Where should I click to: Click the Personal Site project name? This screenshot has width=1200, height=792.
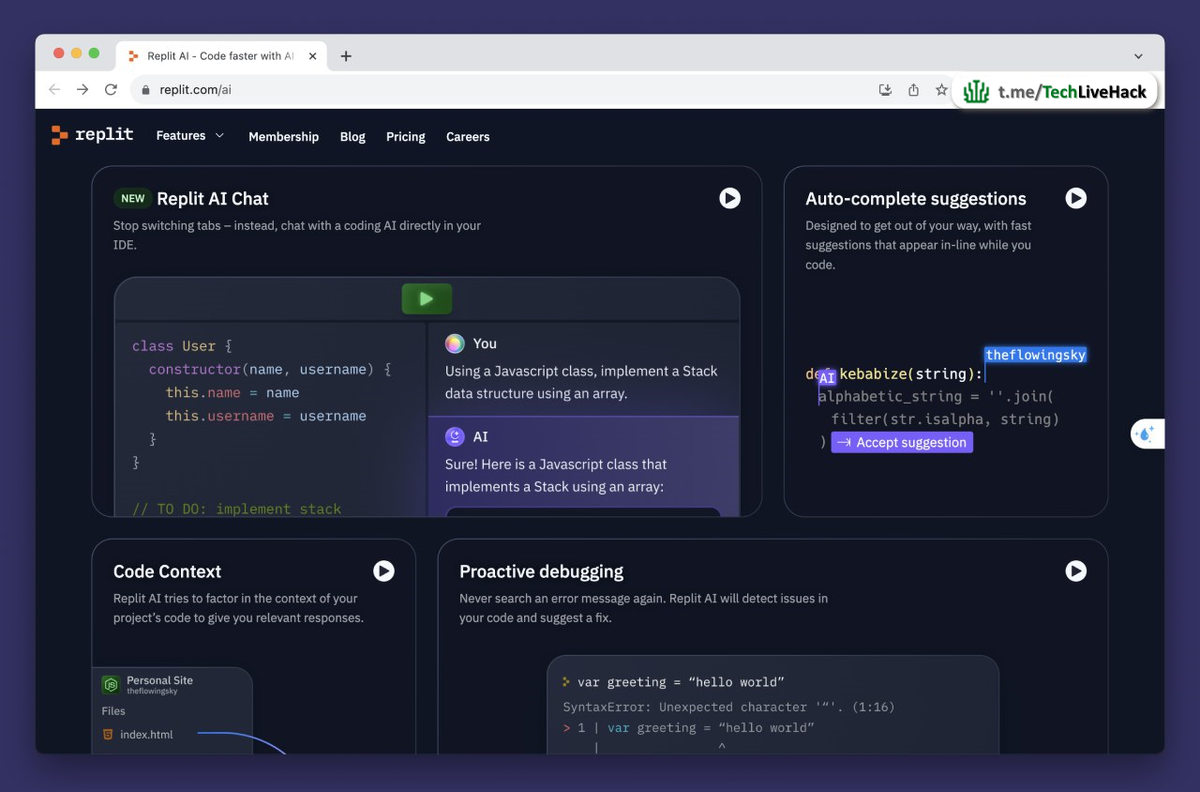160,680
